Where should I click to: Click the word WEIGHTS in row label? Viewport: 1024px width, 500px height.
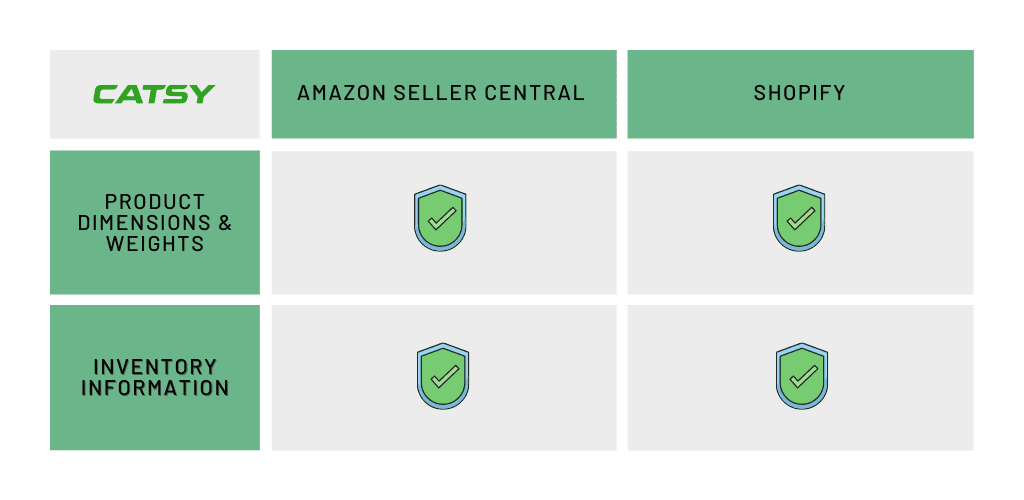click(155, 243)
